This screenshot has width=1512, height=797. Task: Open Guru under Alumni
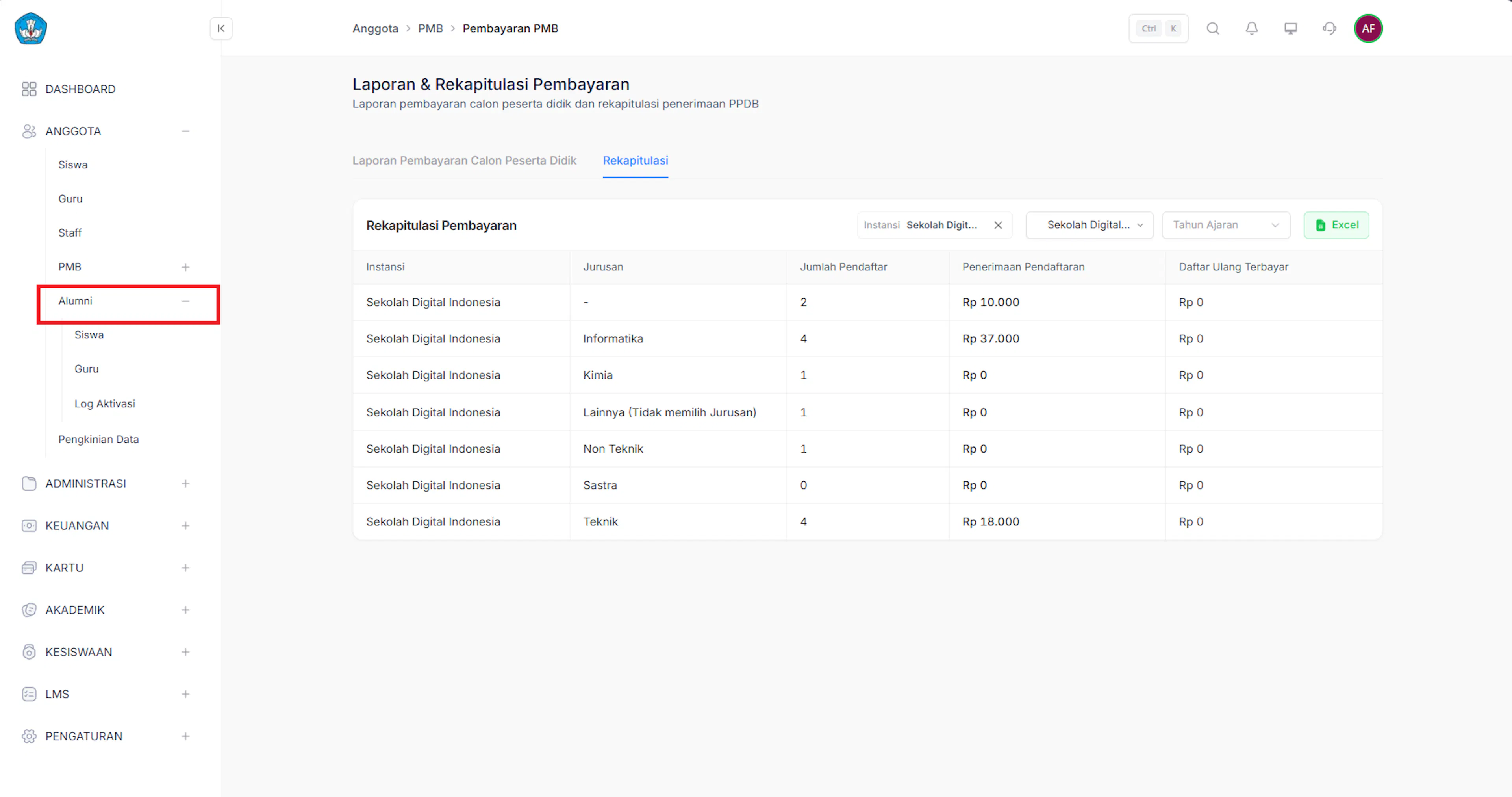(86, 368)
